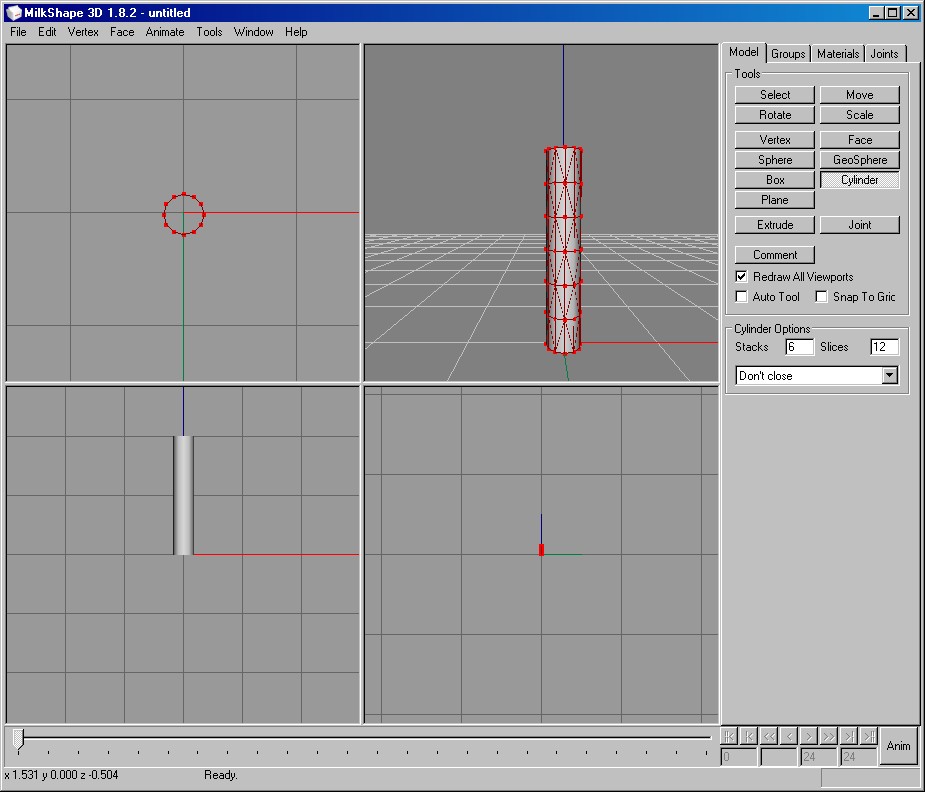Jump to the last frame
This screenshot has height=792, width=925.
869,736
